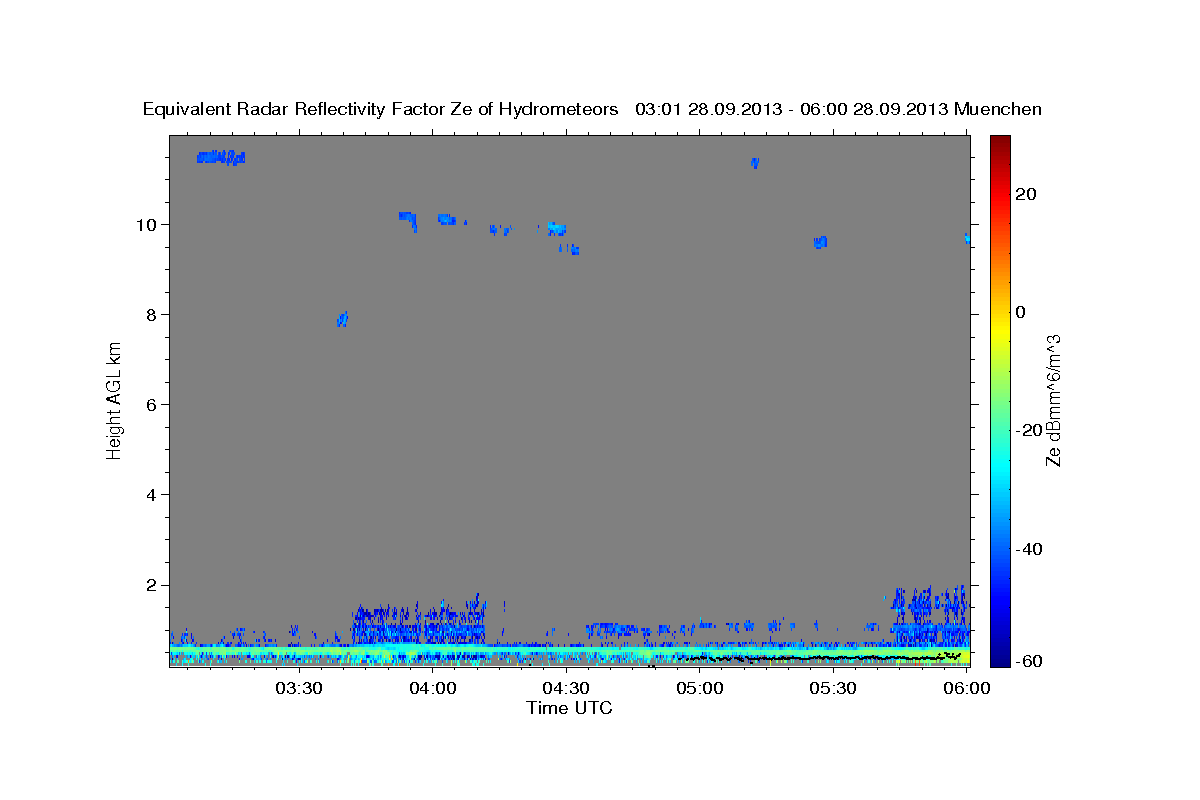Image resolution: width=1200 pixels, height=800 pixels.
Task: Click the 05:00 time tick label
Action: point(700,689)
